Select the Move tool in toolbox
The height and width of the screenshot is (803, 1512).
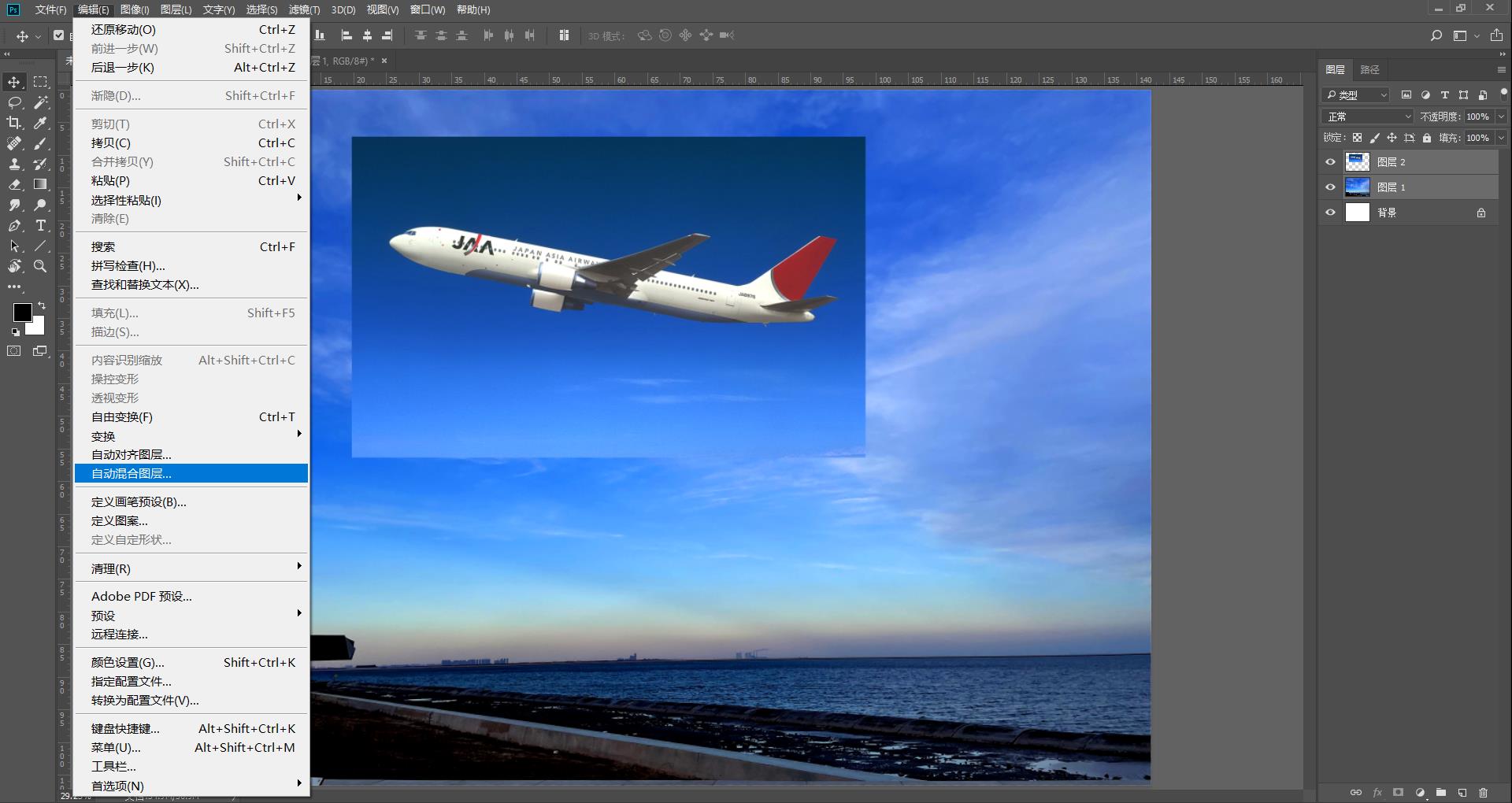(x=14, y=82)
